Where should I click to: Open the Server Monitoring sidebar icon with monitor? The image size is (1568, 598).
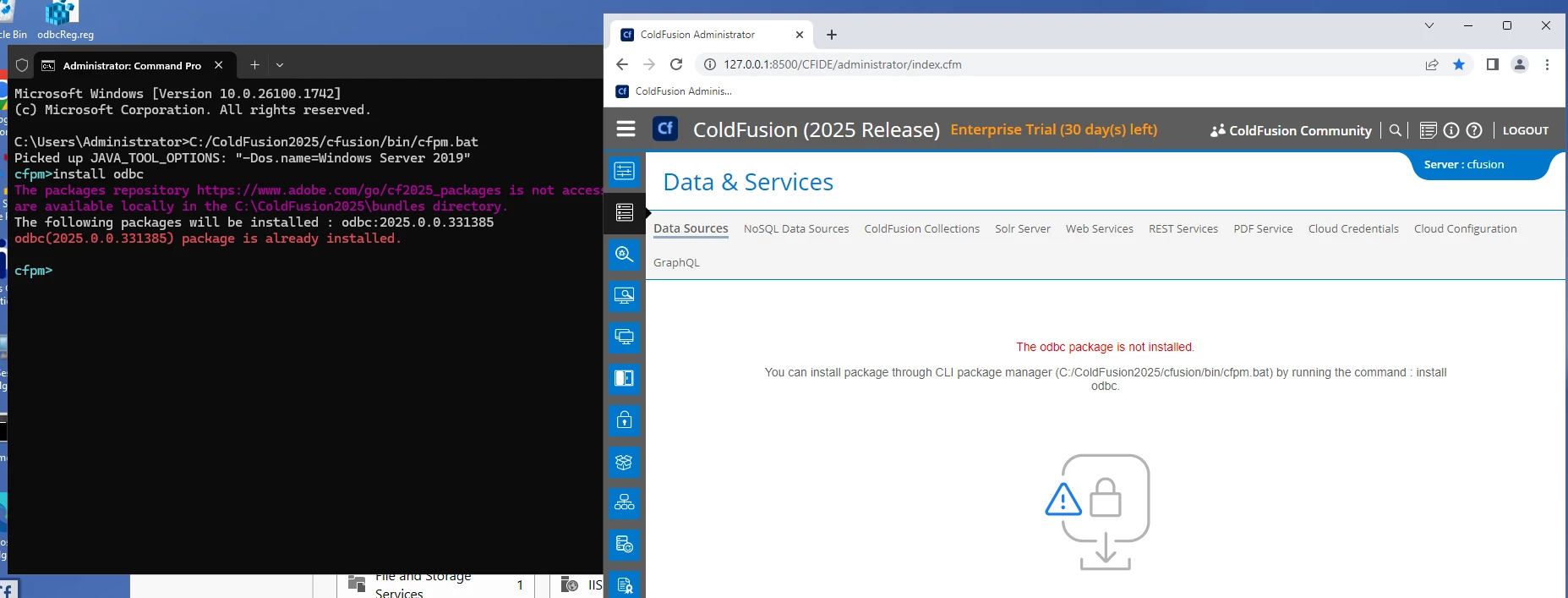(x=624, y=295)
